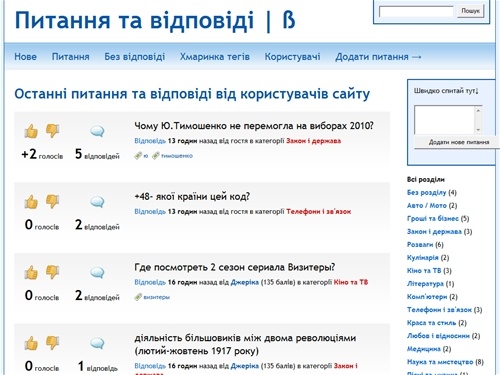Click quick question textarea scroll down arrow
This screenshot has width=500, height=375.
coord(478,130)
